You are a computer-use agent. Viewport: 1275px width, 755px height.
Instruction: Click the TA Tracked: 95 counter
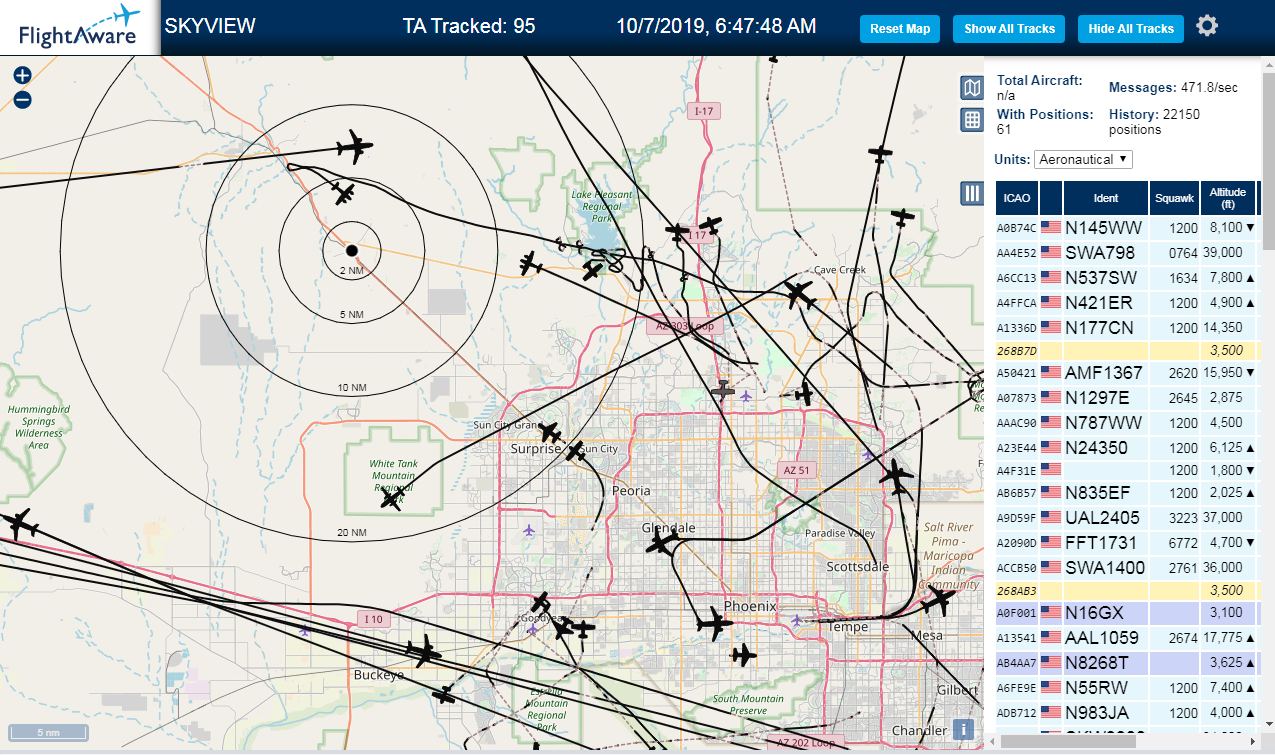(x=469, y=26)
